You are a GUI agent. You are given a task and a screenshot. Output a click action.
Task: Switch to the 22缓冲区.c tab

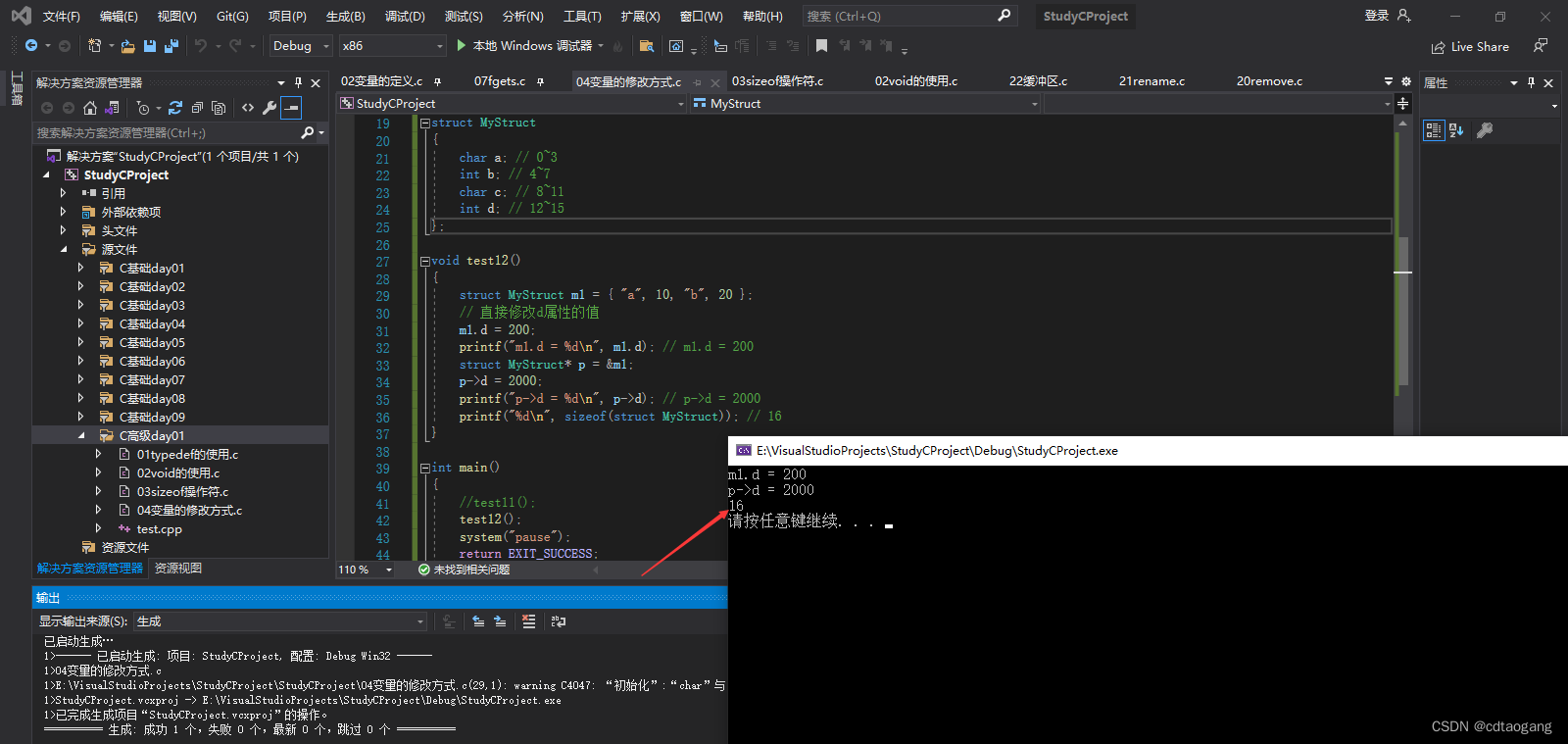[x=1038, y=81]
